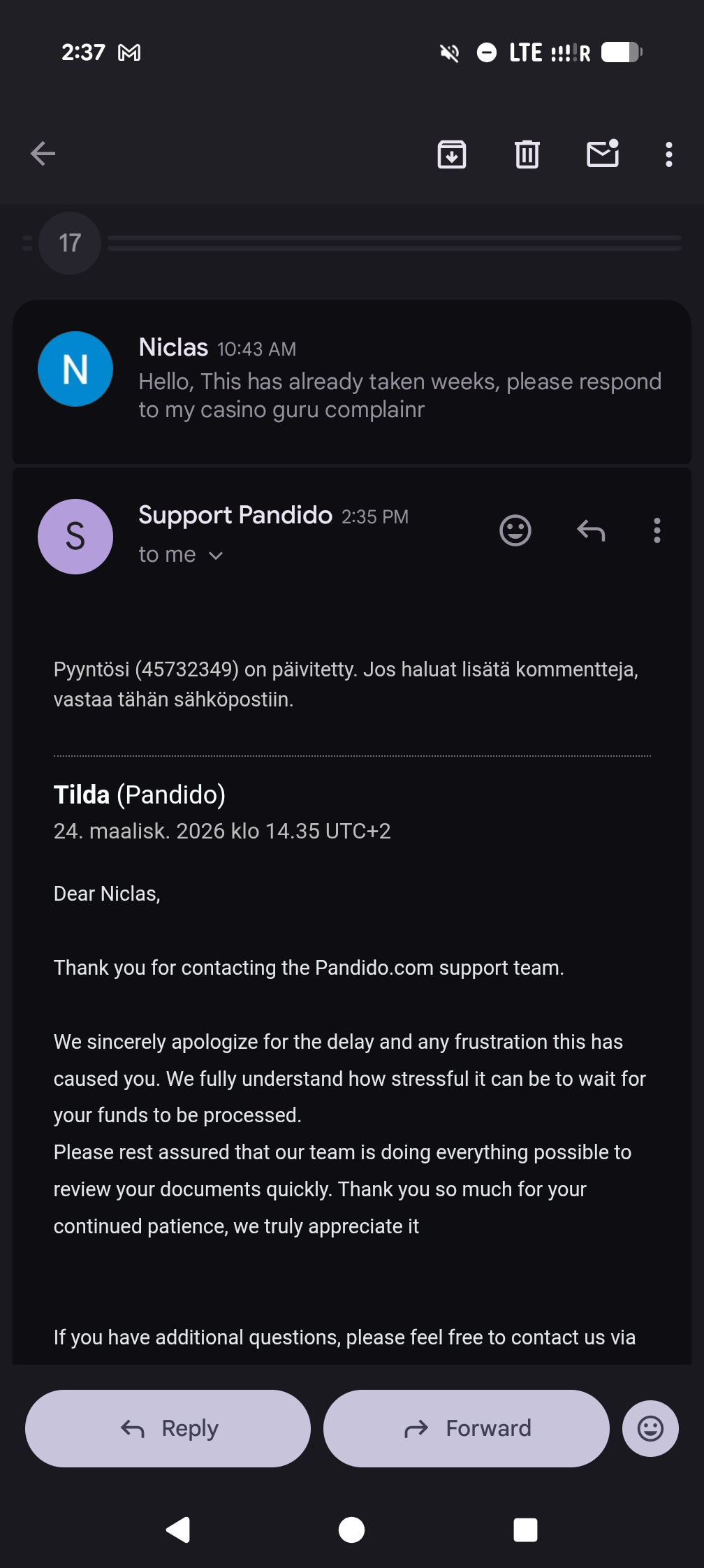The width and height of the screenshot is (704, 1568).
Task: Go back using the top arrow
Action: coord(43,154)
